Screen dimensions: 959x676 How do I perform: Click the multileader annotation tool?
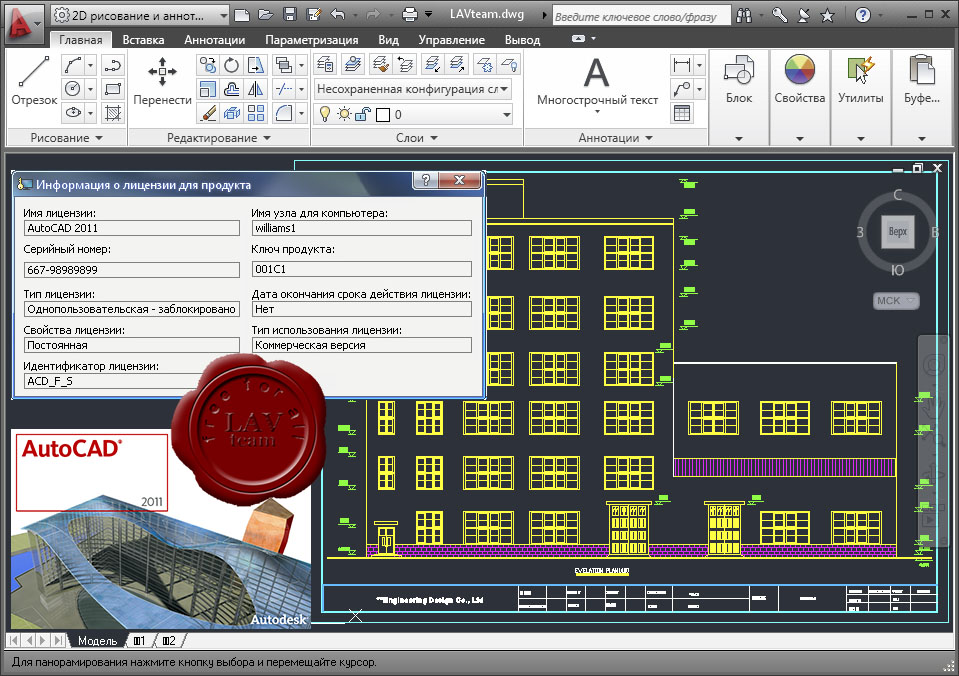point(681,89)
